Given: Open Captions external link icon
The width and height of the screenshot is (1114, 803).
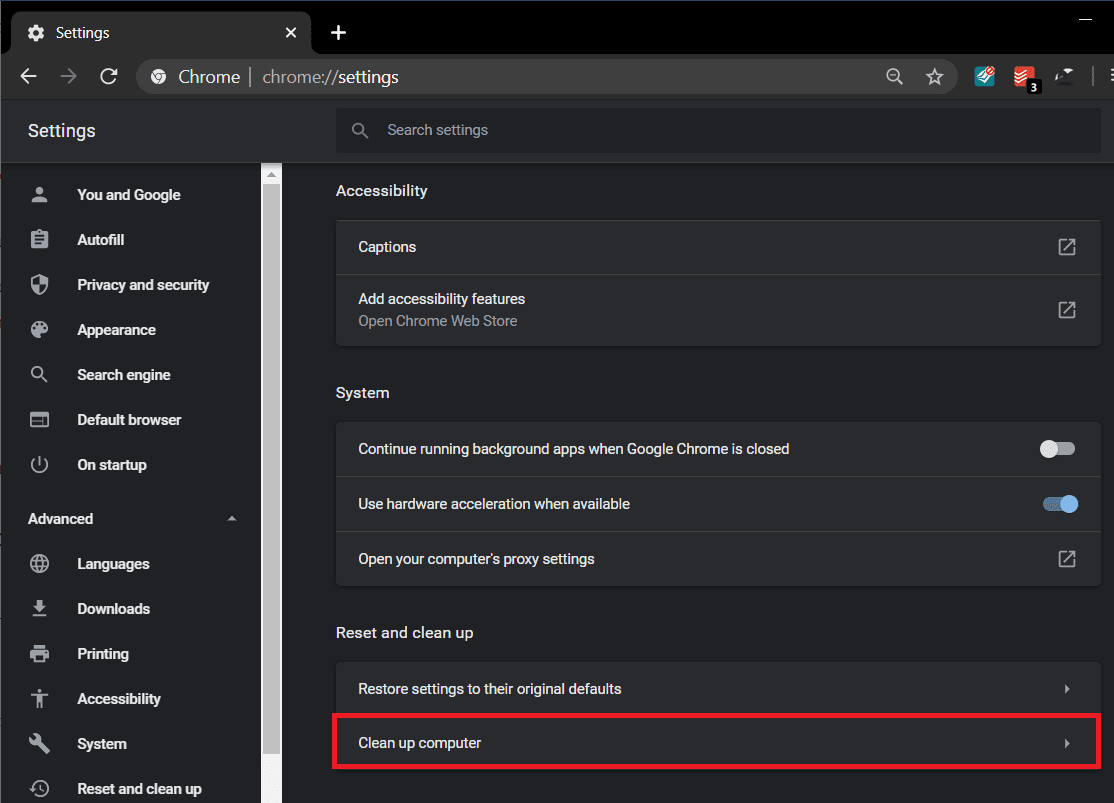Looking at the screenshot, I should (x=1067, y=247).
